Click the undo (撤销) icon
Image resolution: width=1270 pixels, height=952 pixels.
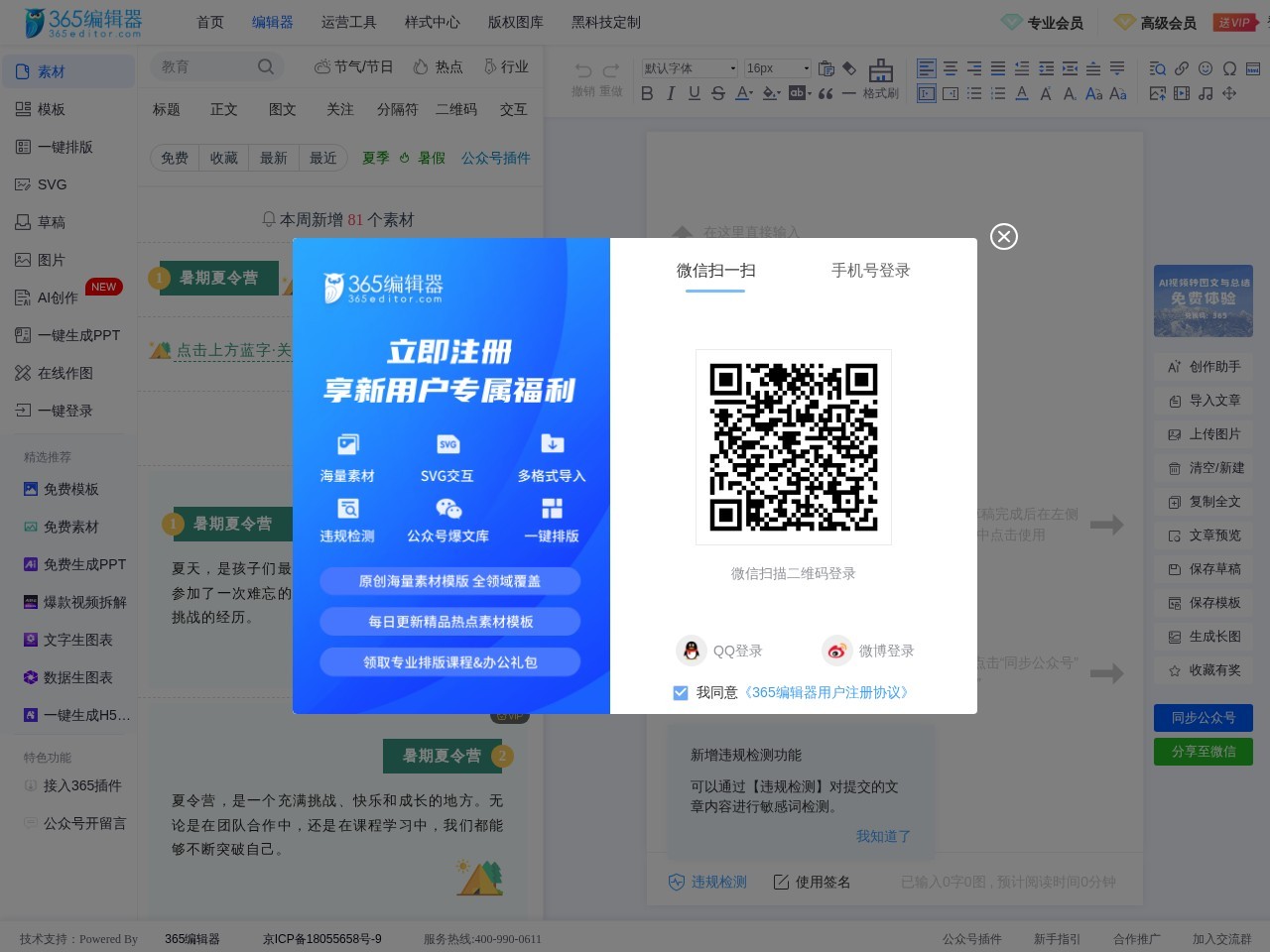[x=583, y=70]
